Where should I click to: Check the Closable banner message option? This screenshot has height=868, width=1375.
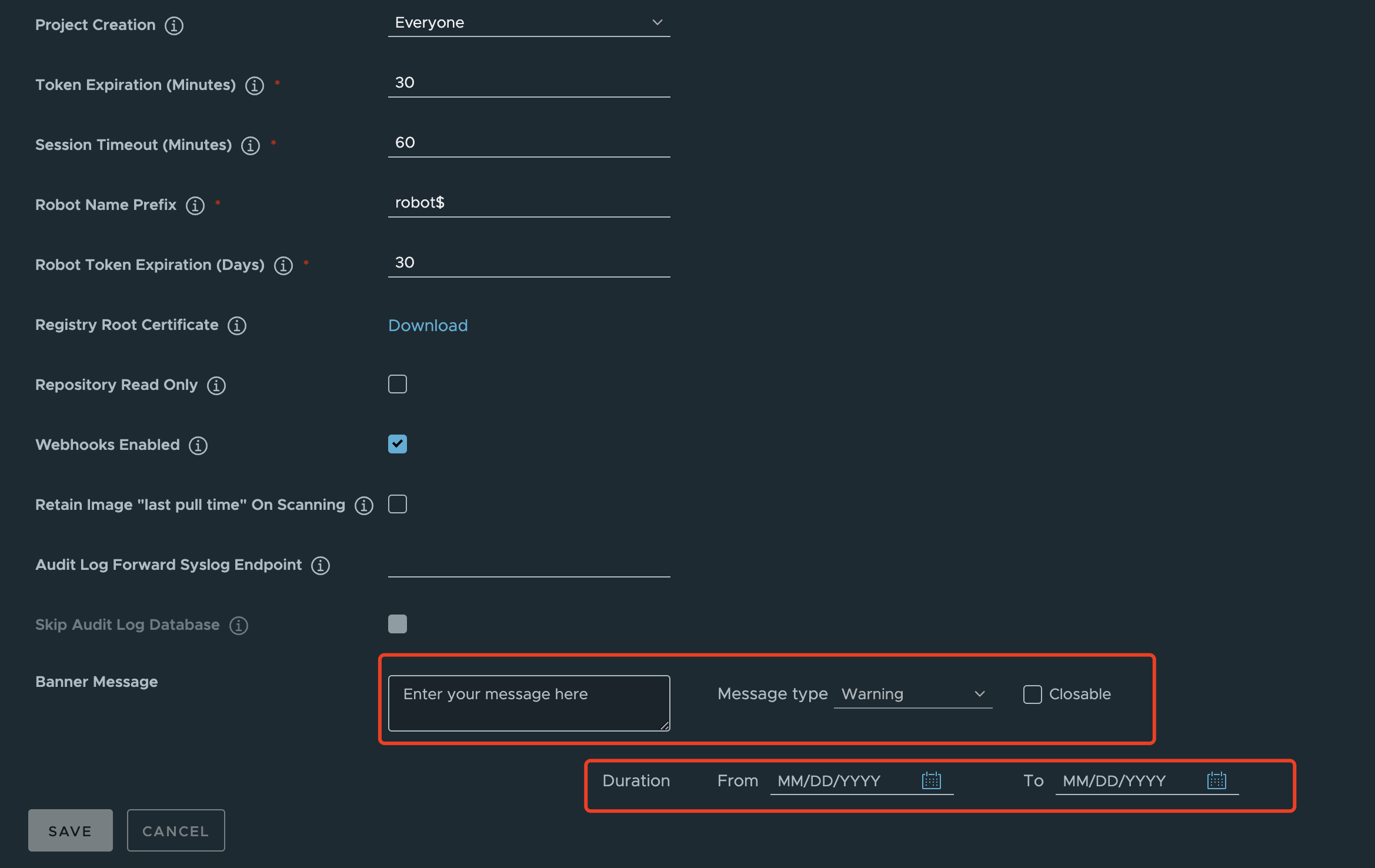1032,695
